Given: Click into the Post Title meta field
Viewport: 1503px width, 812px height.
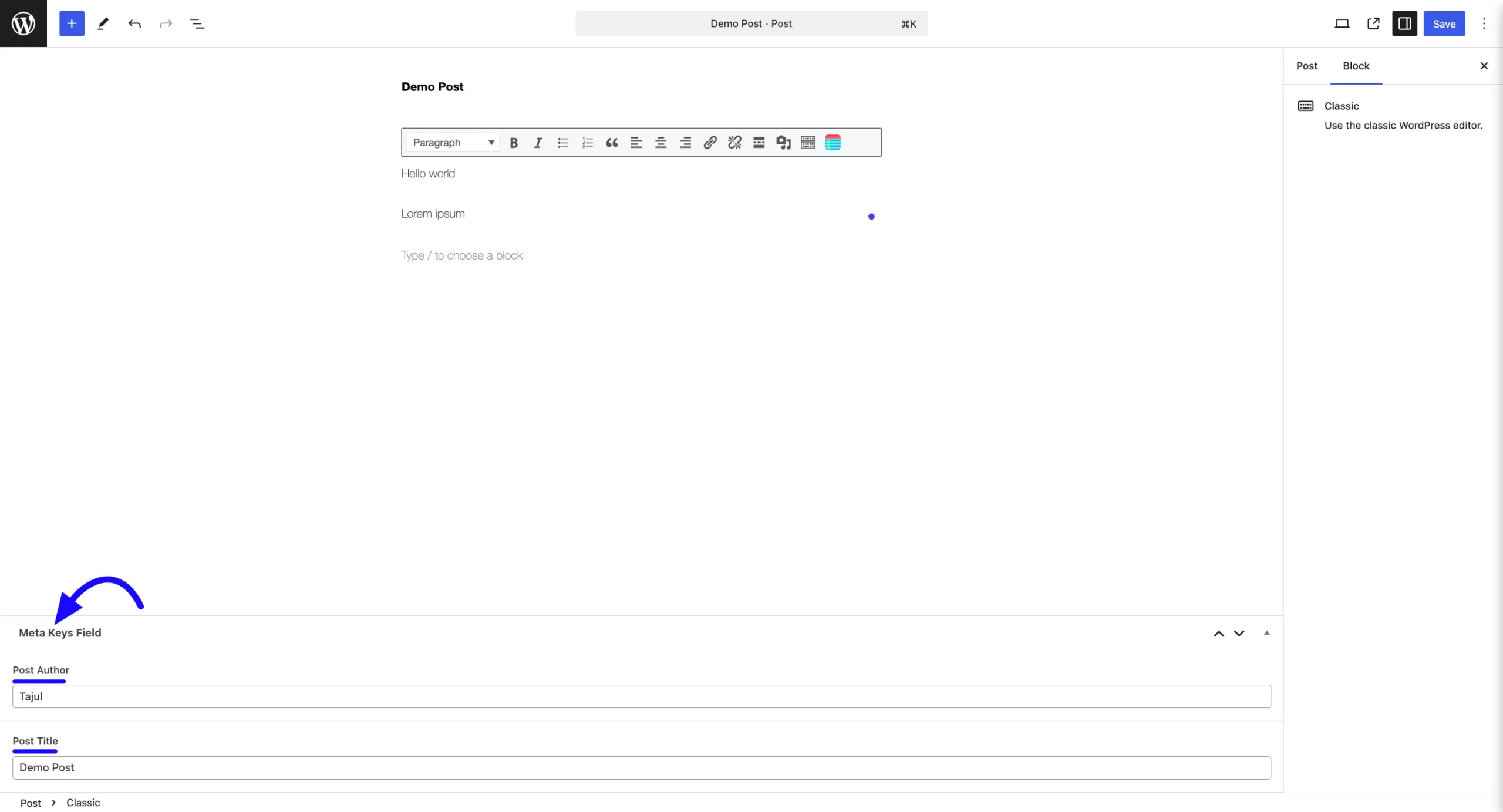Looking at the screenshot, I should (x=642, y=768).
